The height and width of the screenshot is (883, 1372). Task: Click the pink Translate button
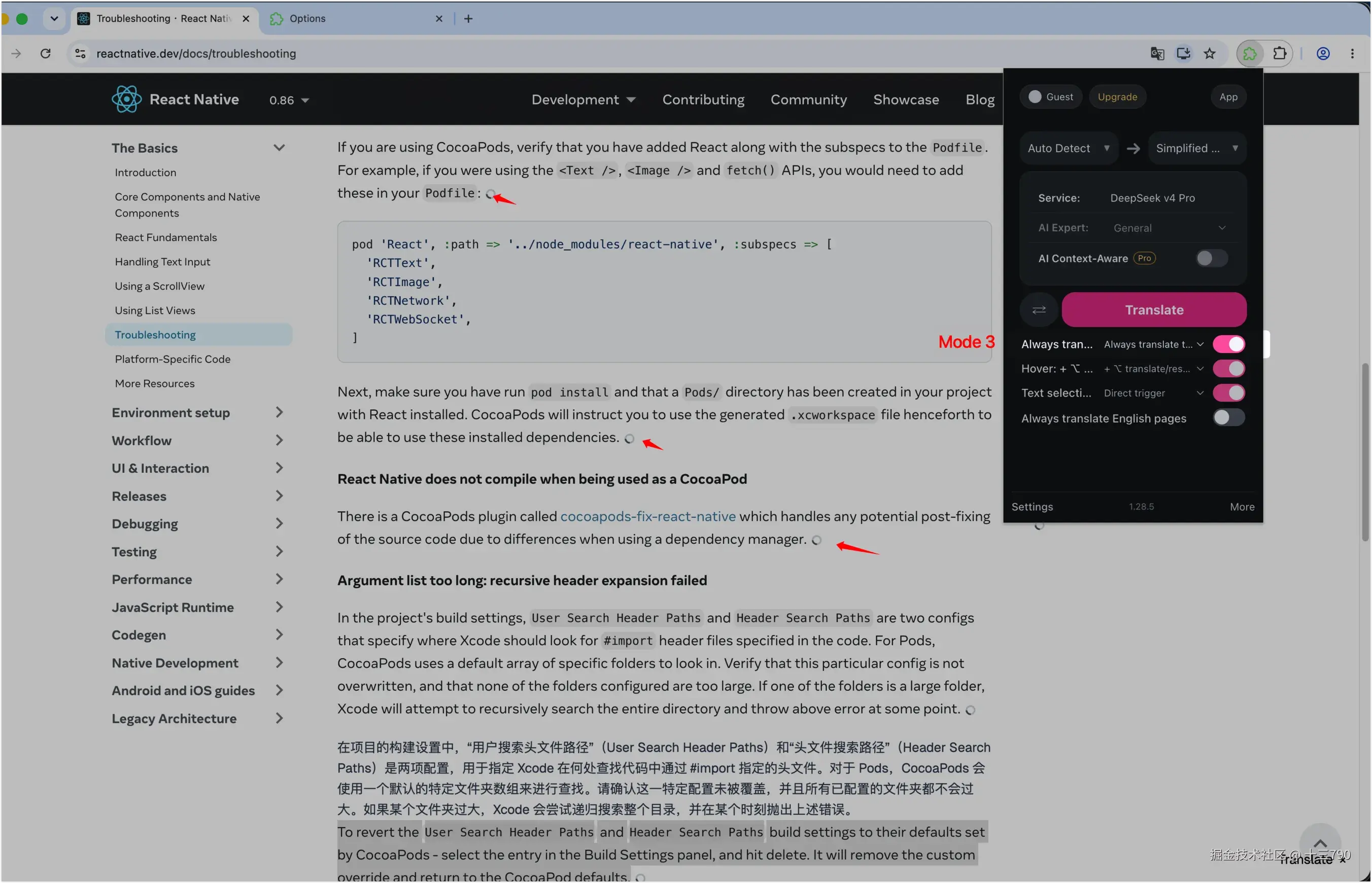(1154, 310)
